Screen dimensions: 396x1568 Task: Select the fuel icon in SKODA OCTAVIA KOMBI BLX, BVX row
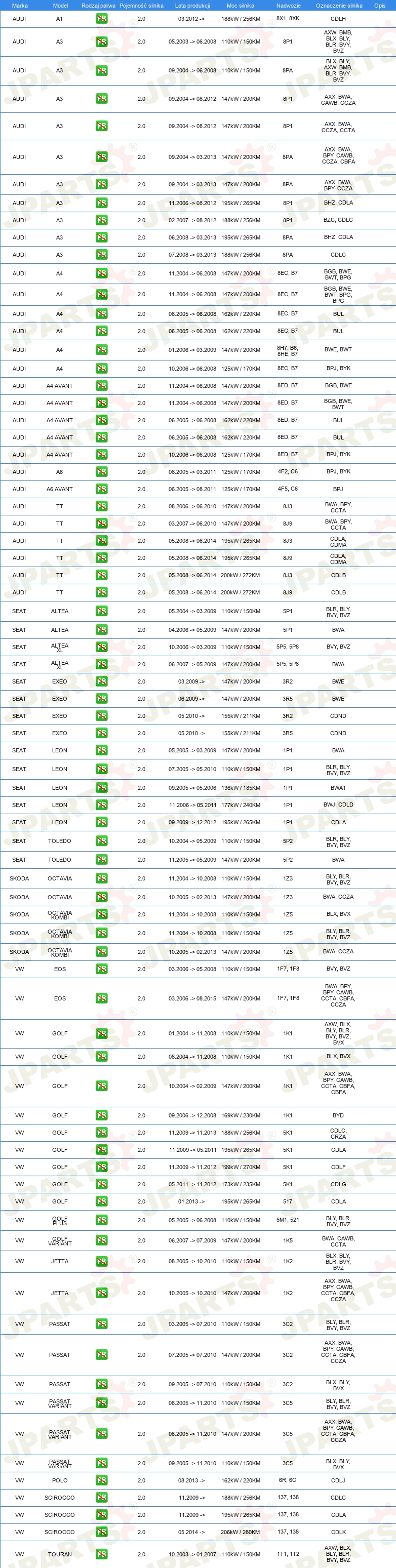pyautogui.click(x=101, y=914)
